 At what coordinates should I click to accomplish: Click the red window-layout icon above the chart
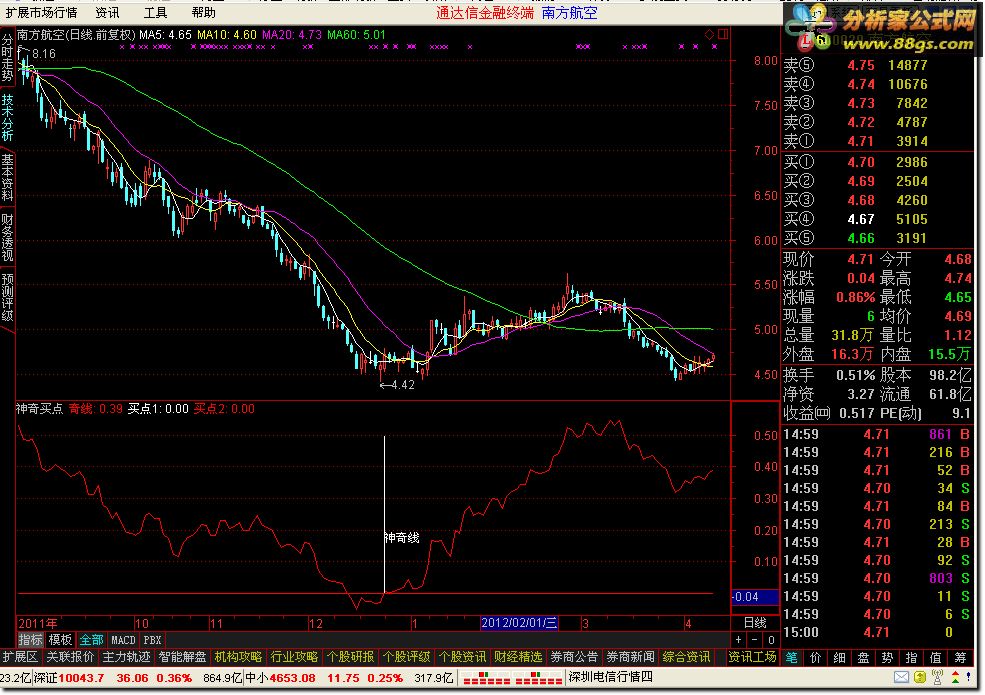coord(723,34)
